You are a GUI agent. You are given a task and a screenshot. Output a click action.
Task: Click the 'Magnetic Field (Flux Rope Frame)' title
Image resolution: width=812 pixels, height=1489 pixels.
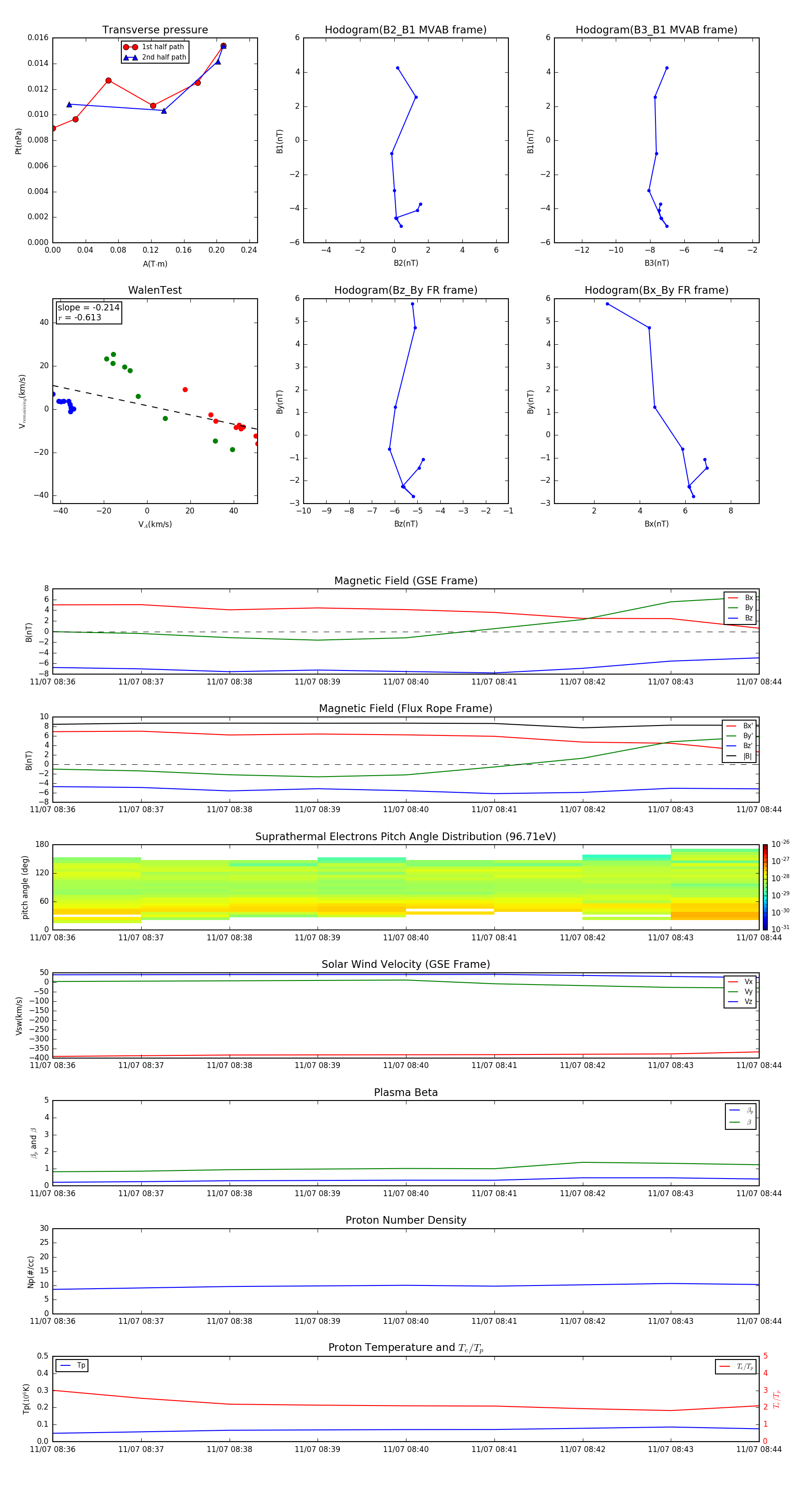coord(406,709)
